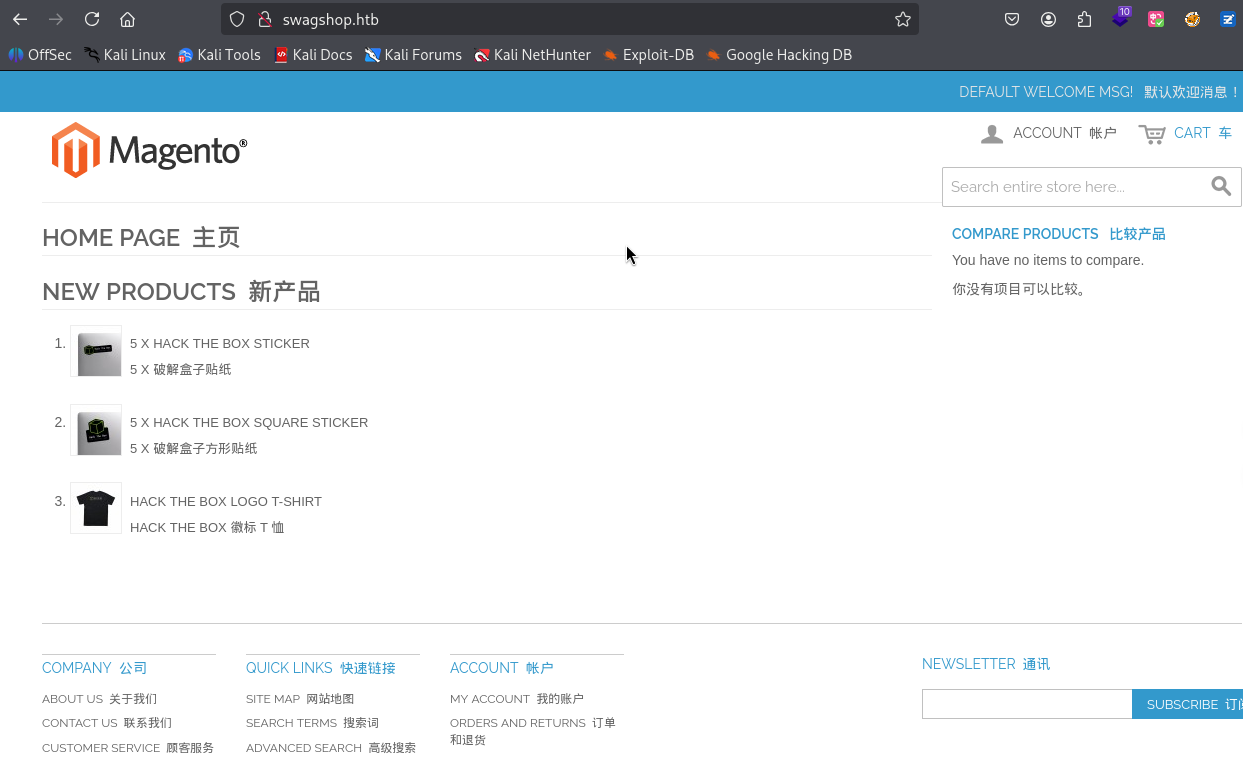Open the About Us footer link
1243x757 pixels.
click(99, 699)
